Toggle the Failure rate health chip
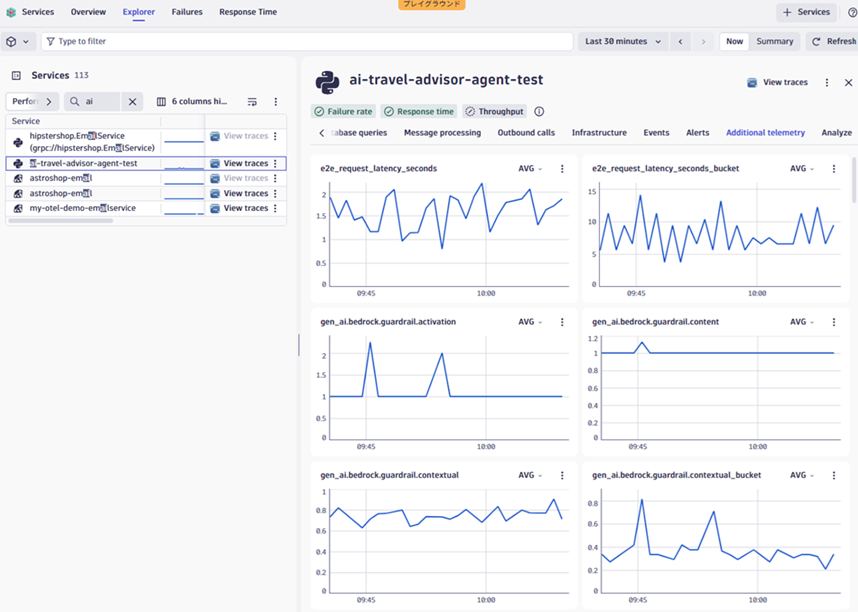 tap(343, 112)
